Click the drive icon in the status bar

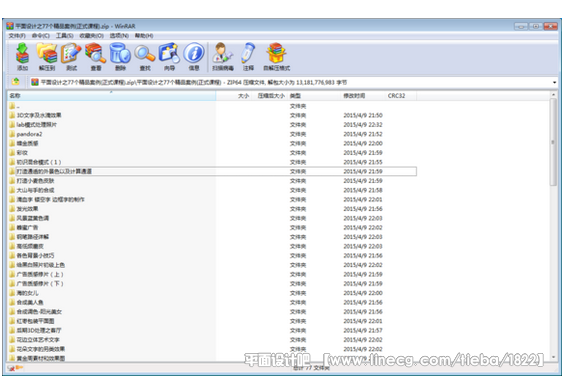pyautogui.click(x=11, y=367)
